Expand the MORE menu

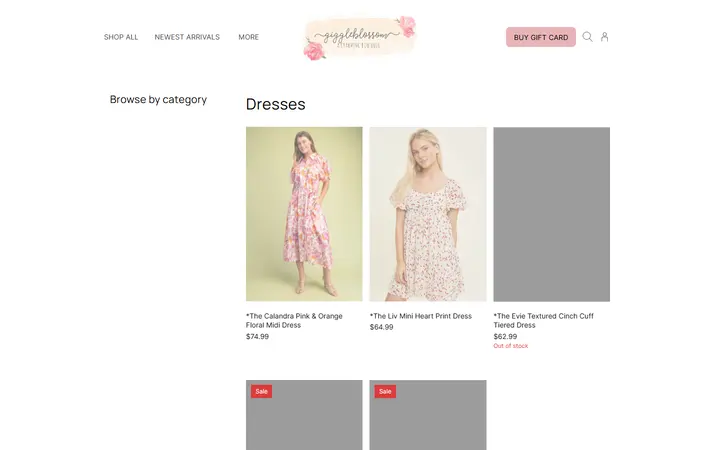pos(248,37)
